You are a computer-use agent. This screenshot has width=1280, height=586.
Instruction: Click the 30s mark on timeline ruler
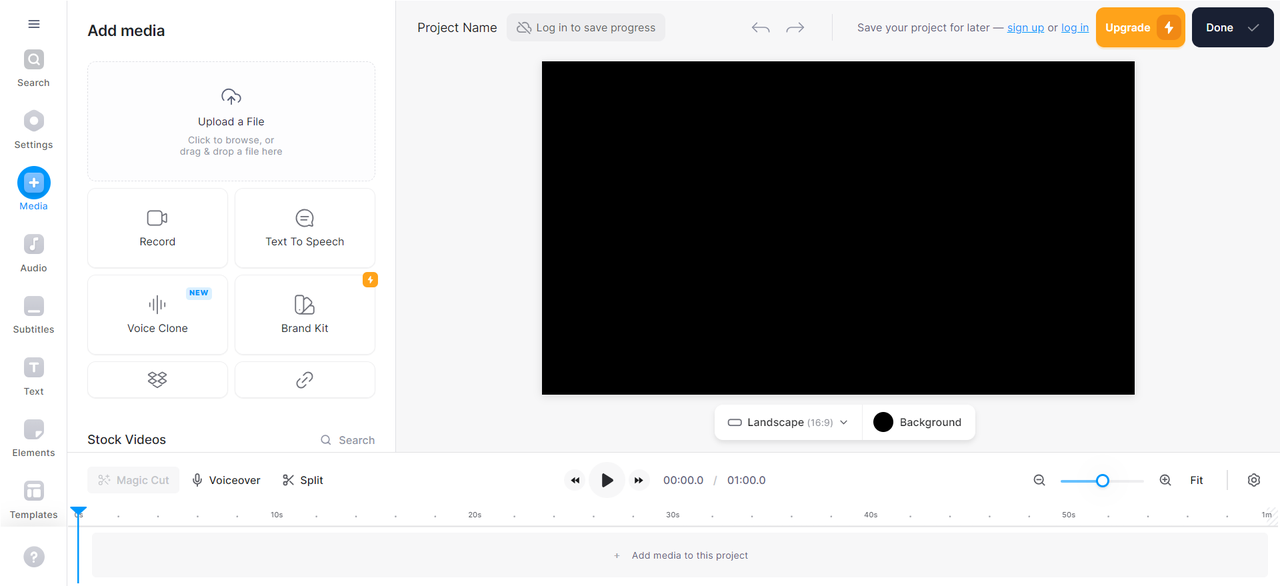(673, 515)
